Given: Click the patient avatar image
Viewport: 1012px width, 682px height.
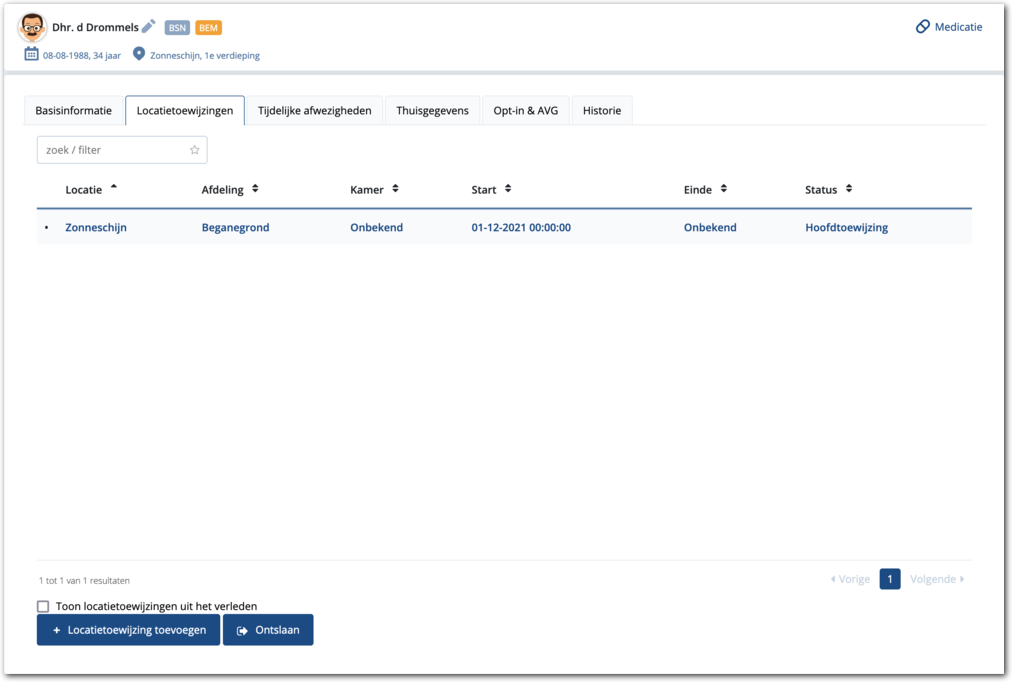Looking at the screenshot, I should point(32,27).
